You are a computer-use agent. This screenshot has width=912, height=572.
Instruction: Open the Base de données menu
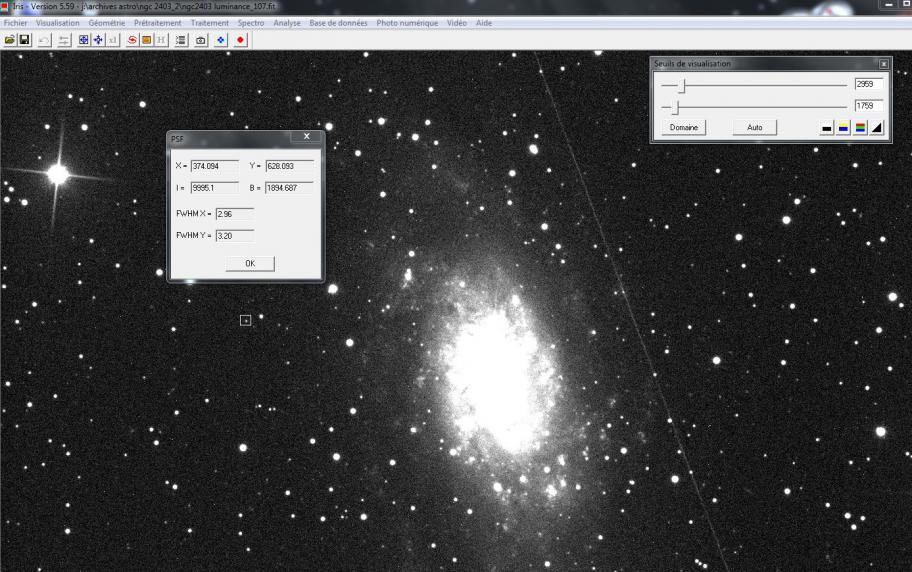pyautogui.click(x=338, y=23)
